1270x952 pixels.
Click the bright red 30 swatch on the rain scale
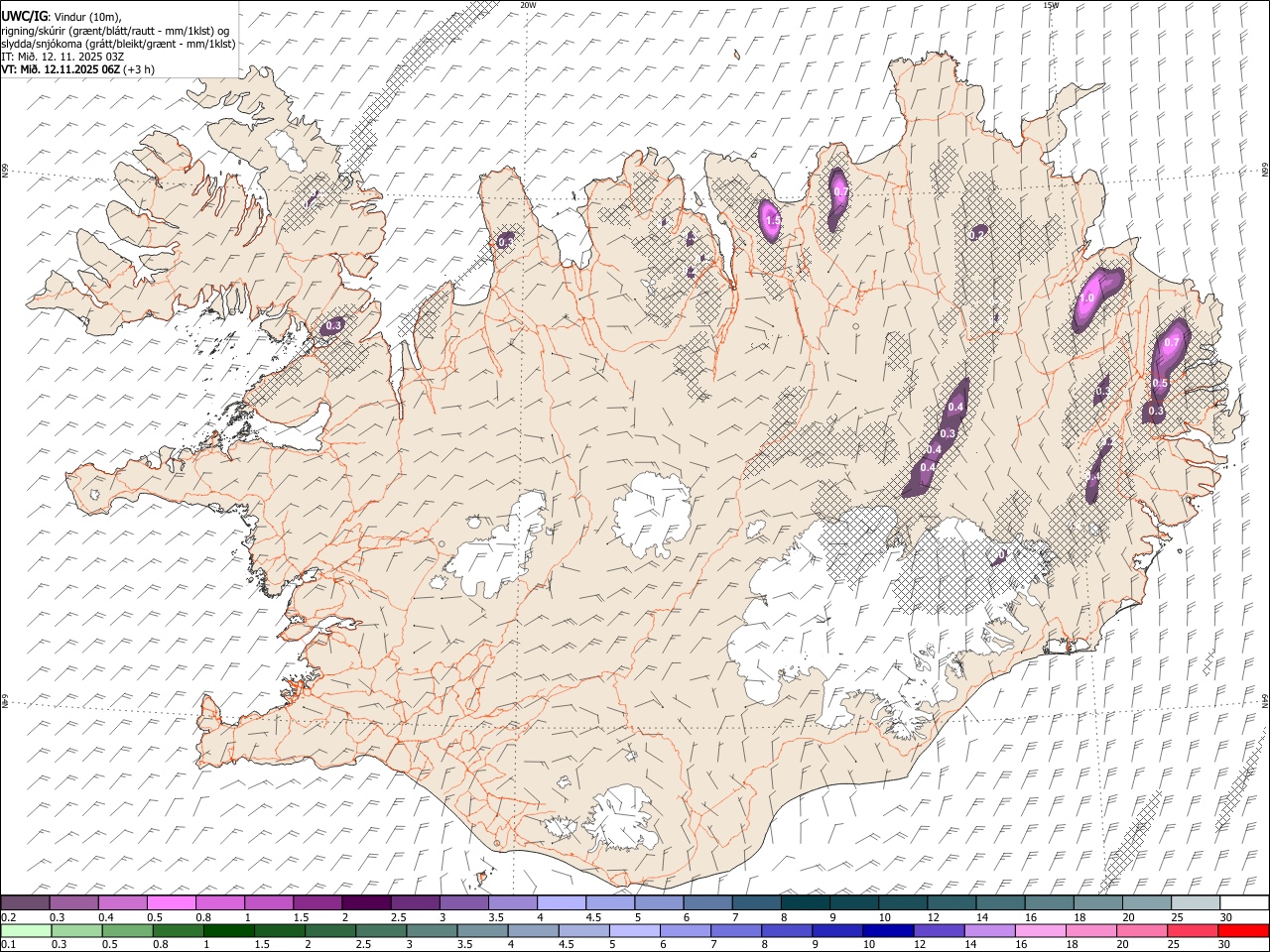click(x=1243, y=931)
